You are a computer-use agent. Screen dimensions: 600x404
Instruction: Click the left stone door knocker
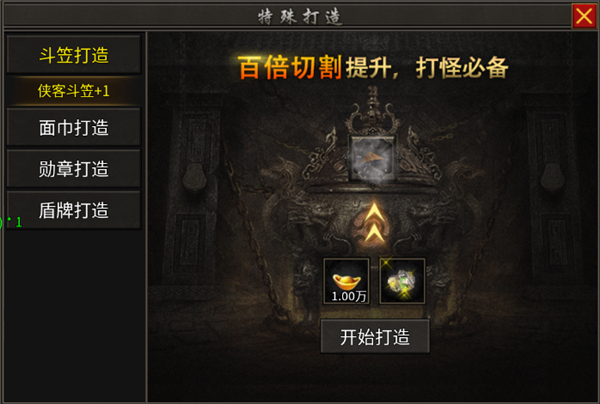point(194,178)
